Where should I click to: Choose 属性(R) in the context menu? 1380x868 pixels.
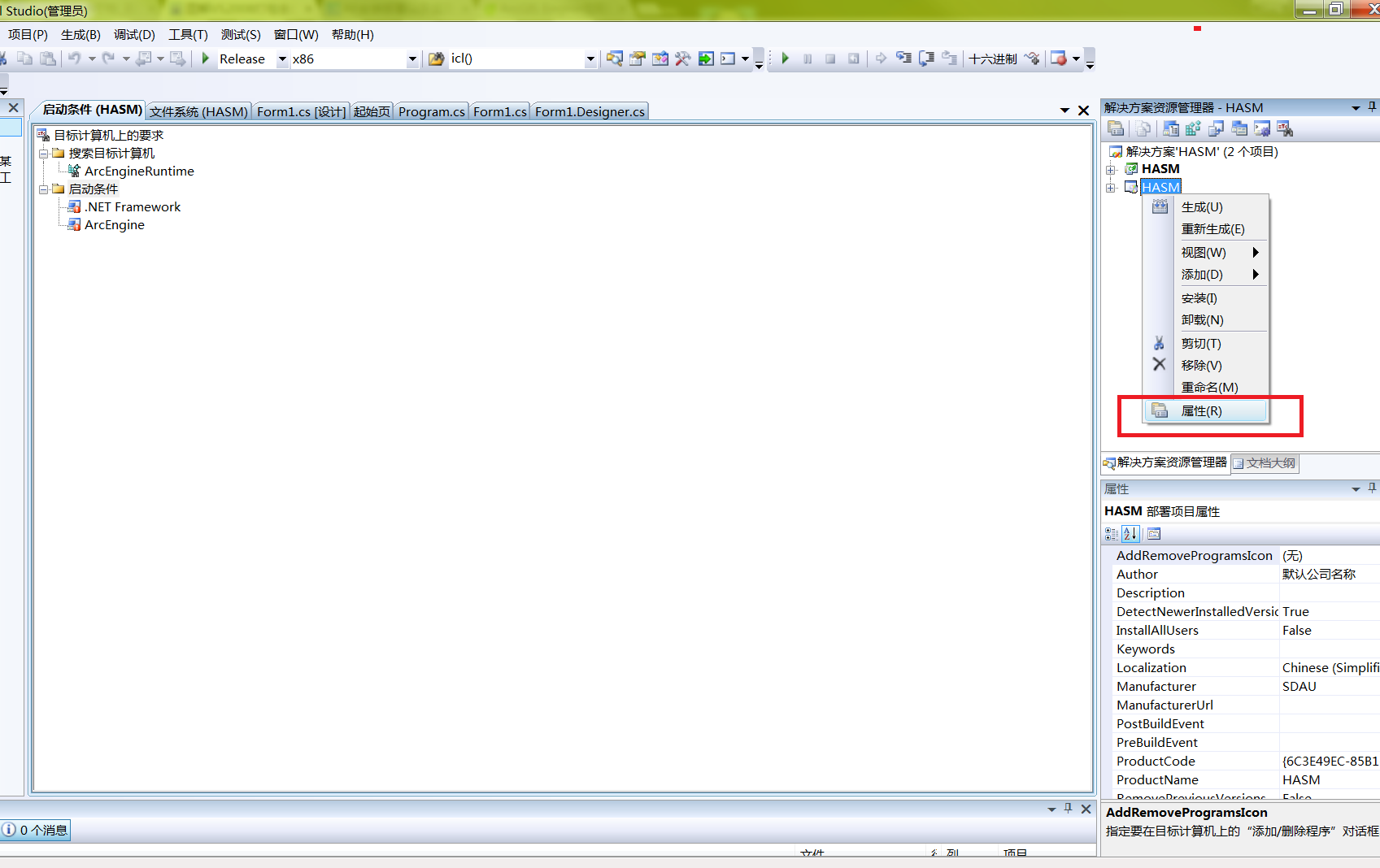point(1205,411)
